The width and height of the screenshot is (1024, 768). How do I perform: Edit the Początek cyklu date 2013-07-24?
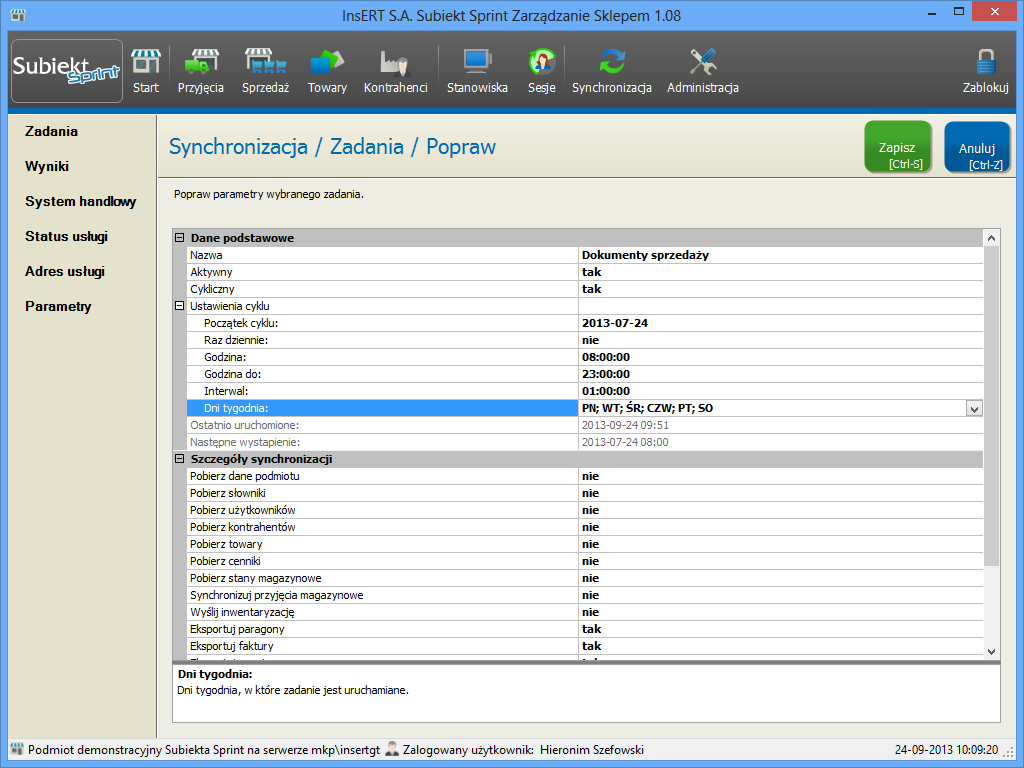tap(780, 323)
